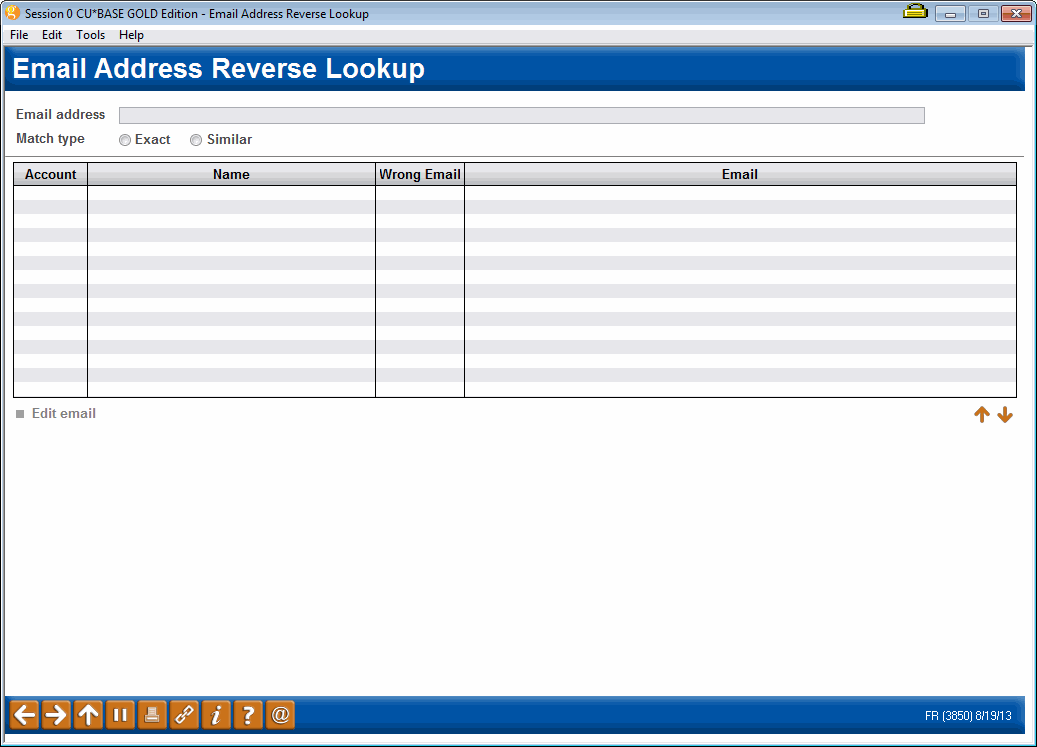Open the File menu
Viewport: 1037px width, 747px height.
(x=18, y=34)
